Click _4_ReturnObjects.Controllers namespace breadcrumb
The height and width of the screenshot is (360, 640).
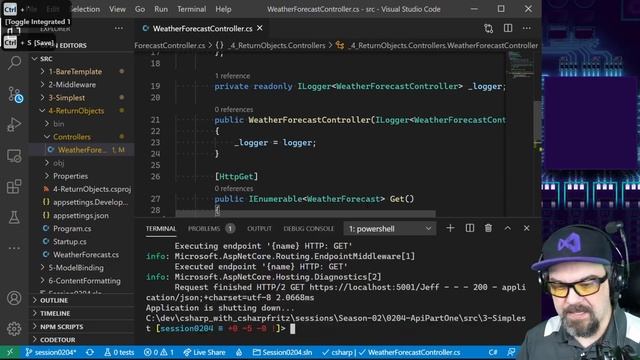277,45
